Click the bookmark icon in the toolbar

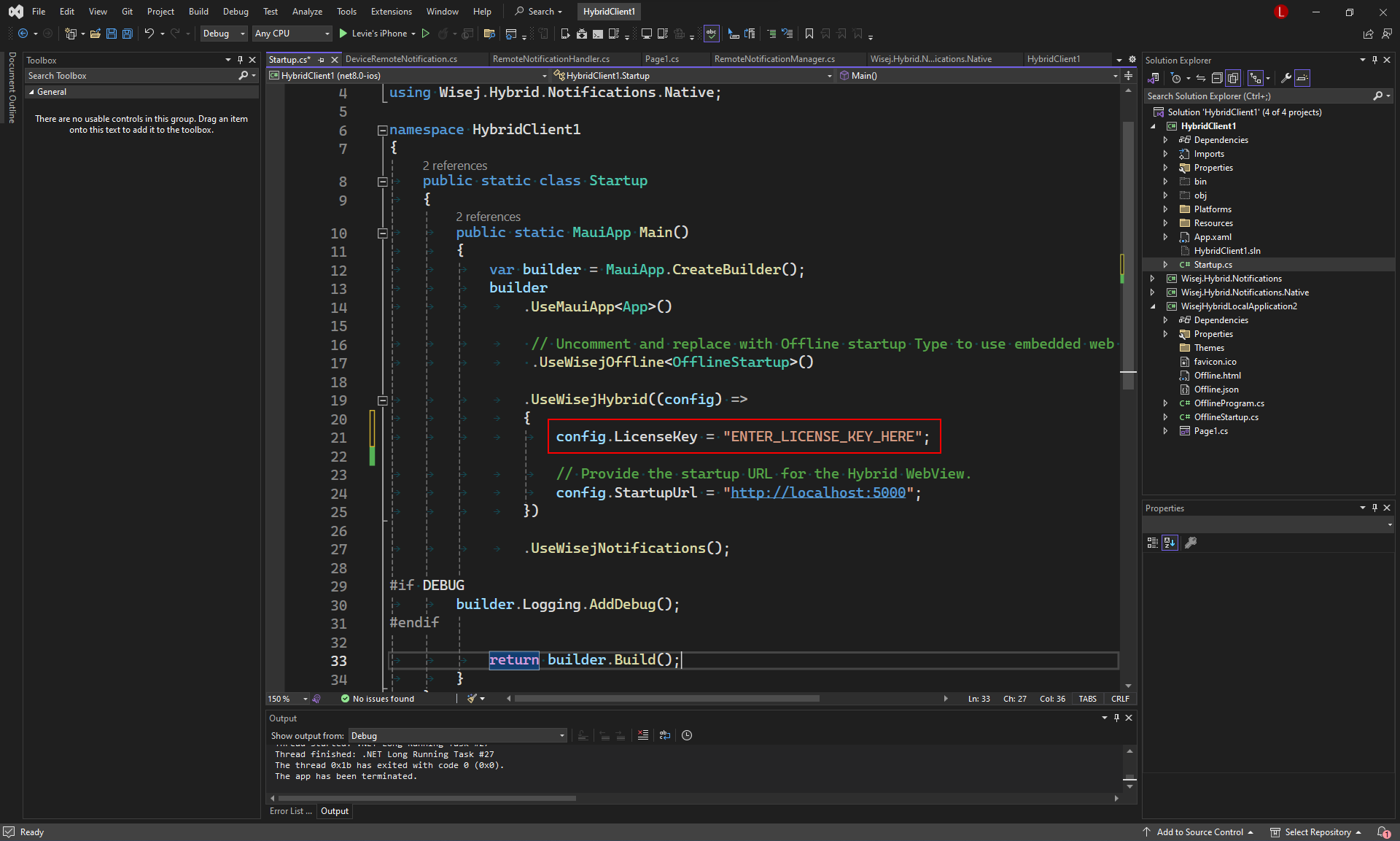[809, 34]
